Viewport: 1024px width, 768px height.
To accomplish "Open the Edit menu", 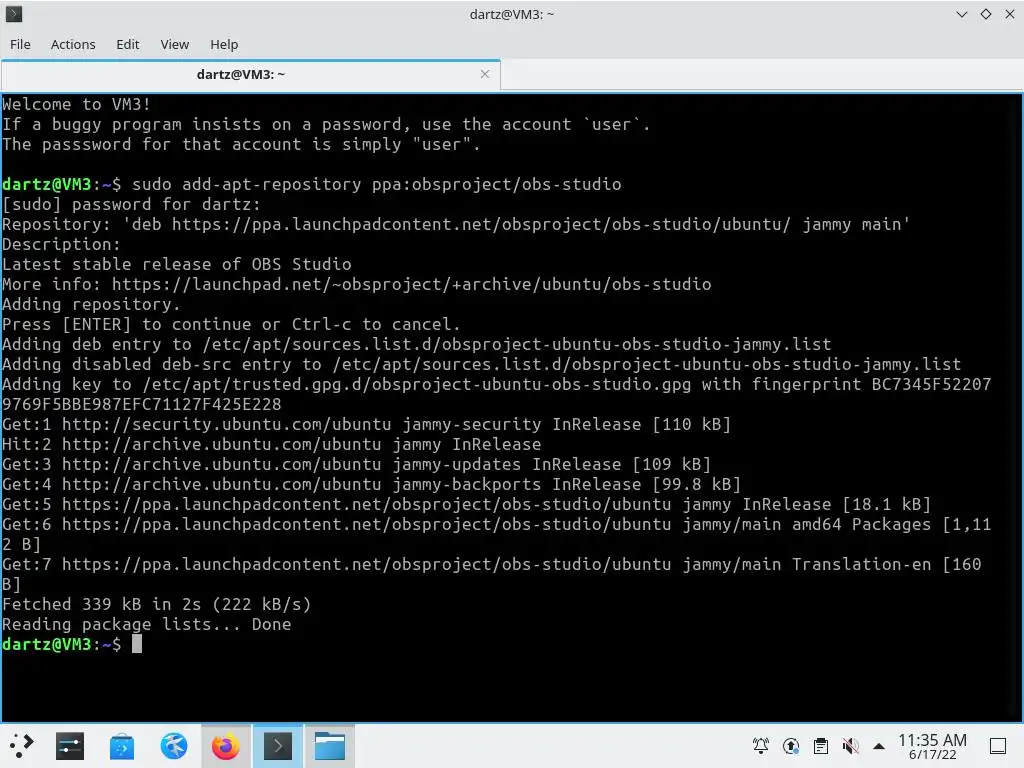I will tap(127, 44).
